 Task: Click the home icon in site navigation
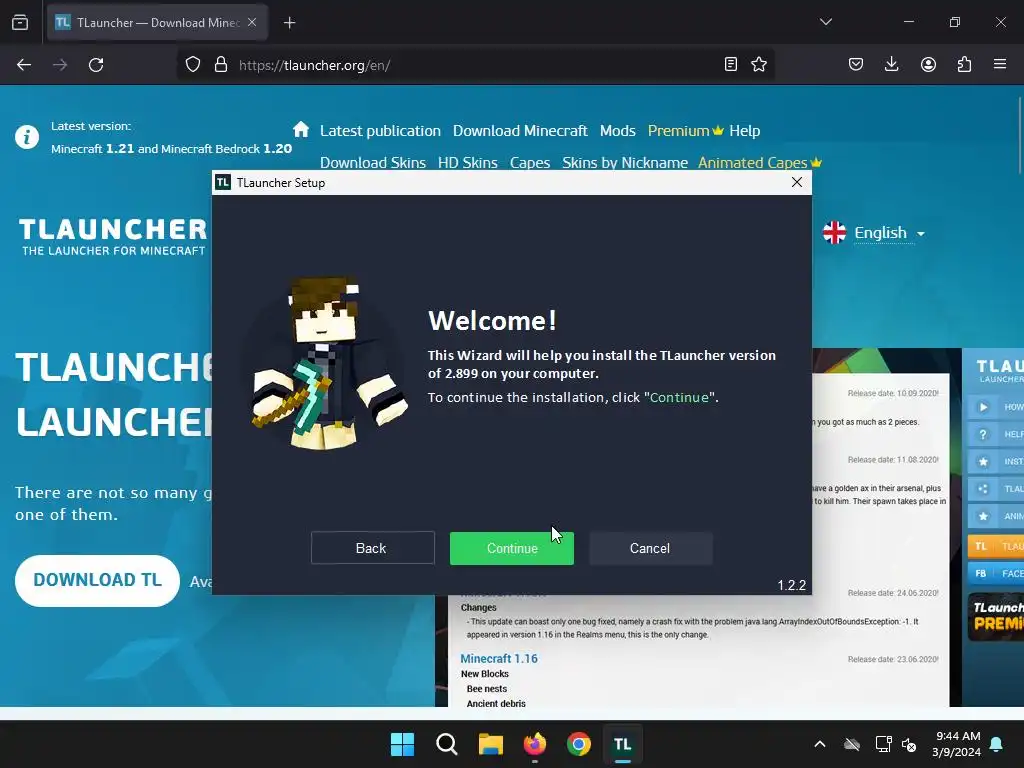(301, 129)
